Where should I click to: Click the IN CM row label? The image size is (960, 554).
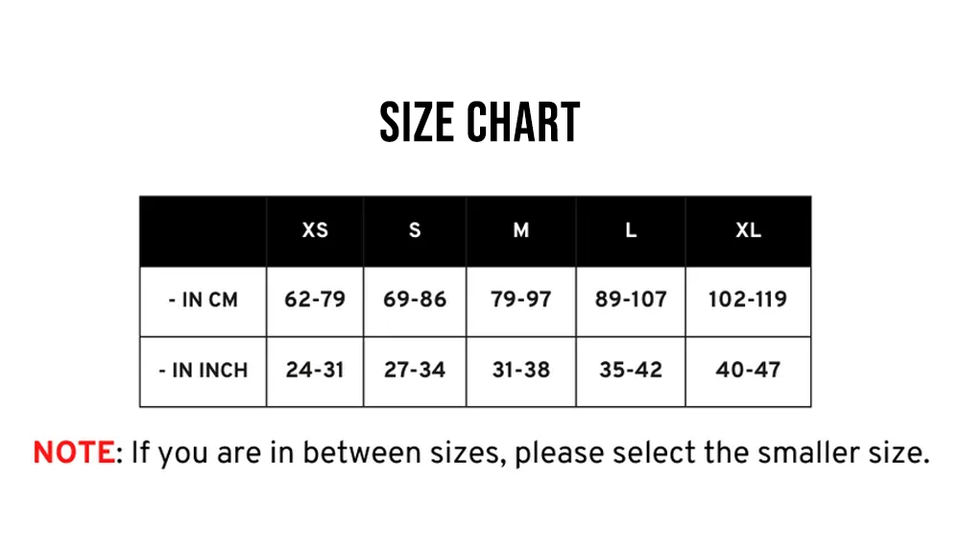204,300
